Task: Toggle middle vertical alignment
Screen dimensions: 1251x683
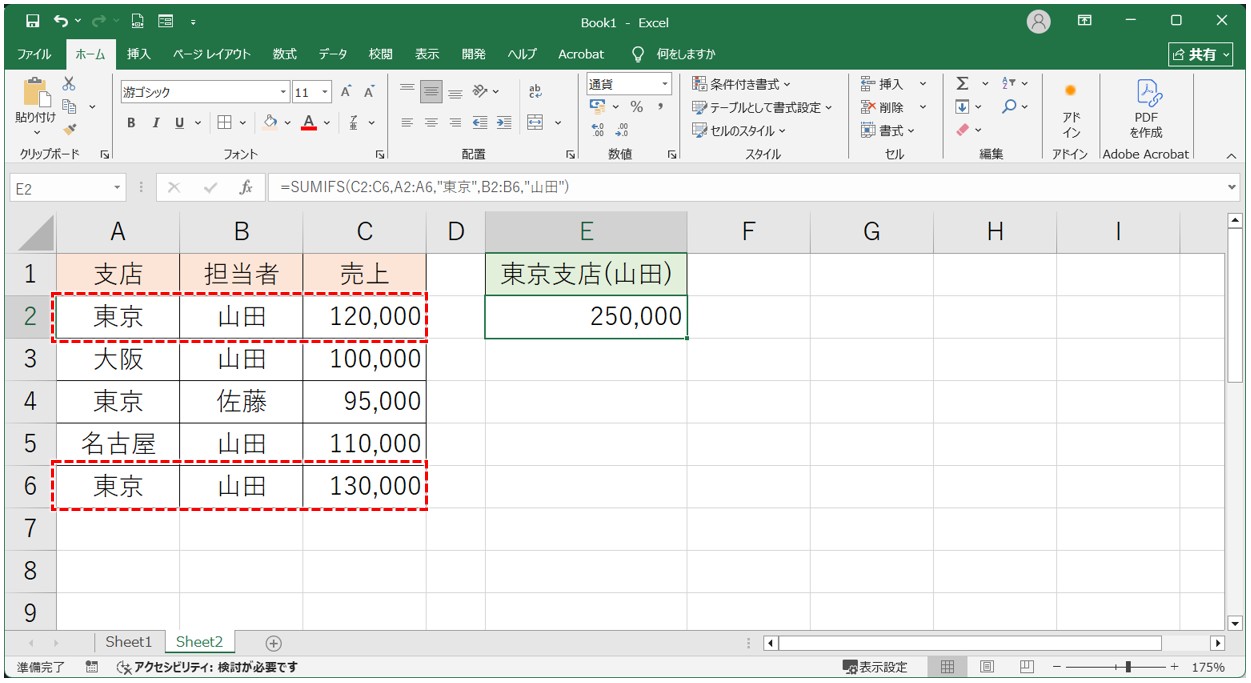Action: point(431,92)
